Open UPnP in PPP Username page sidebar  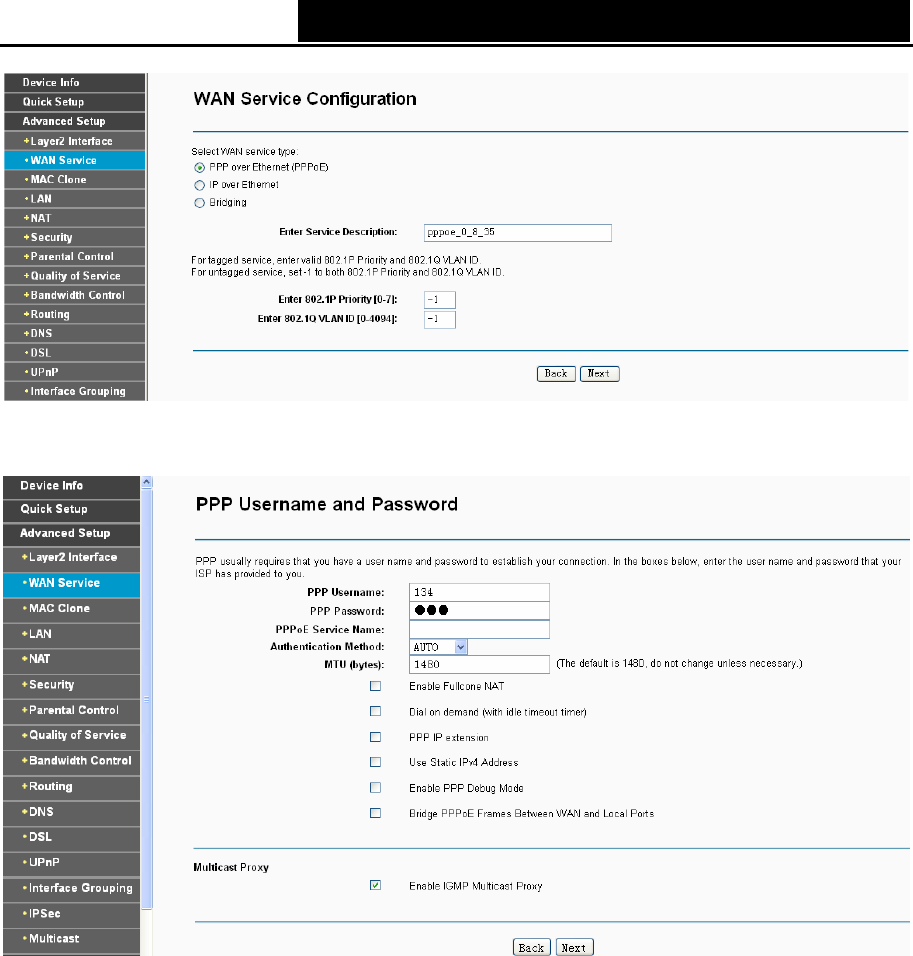71,863
